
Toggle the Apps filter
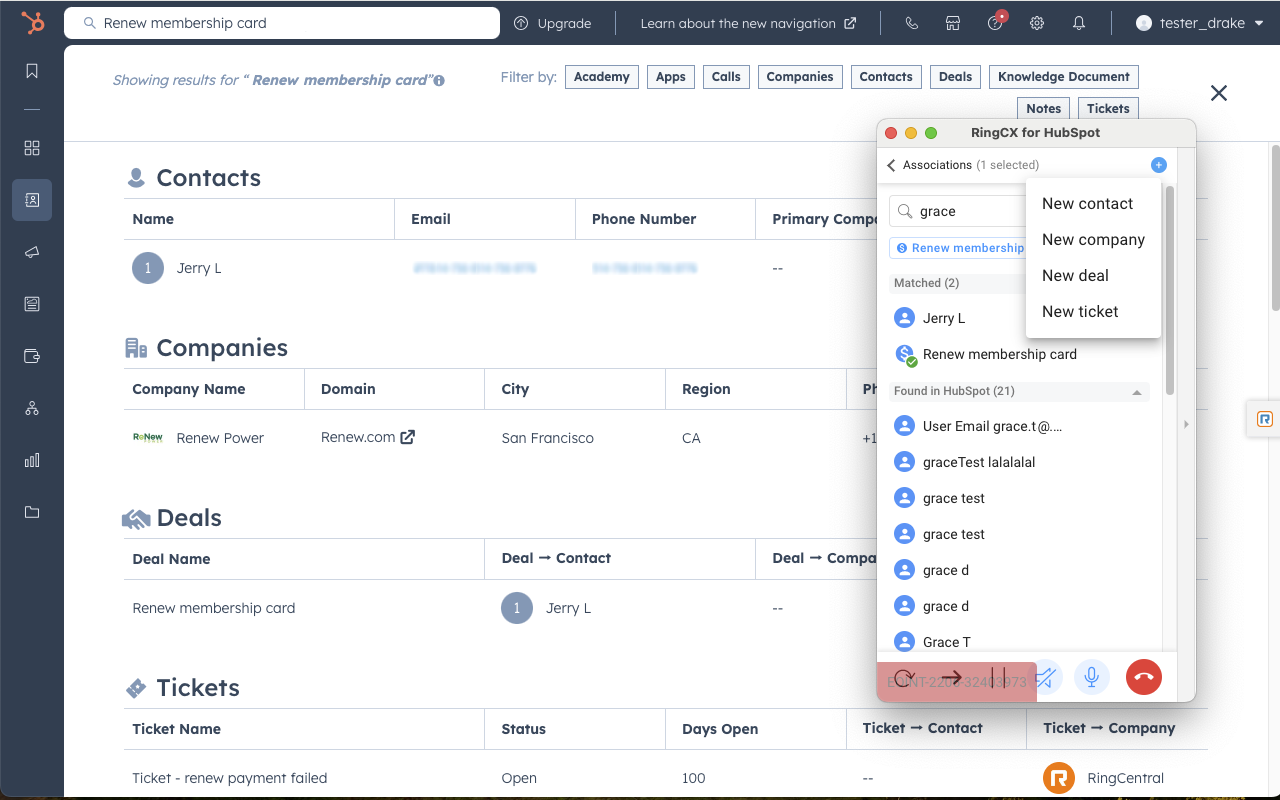tap(671, 77)
